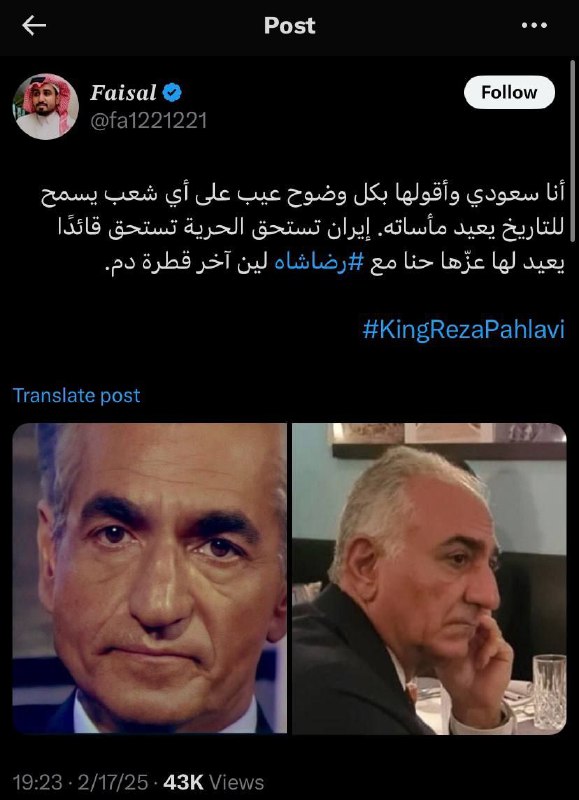The width and height of the screenshot is (579, 800).
Task: Tap the text line ending قطرة دم
Action: 334,262
